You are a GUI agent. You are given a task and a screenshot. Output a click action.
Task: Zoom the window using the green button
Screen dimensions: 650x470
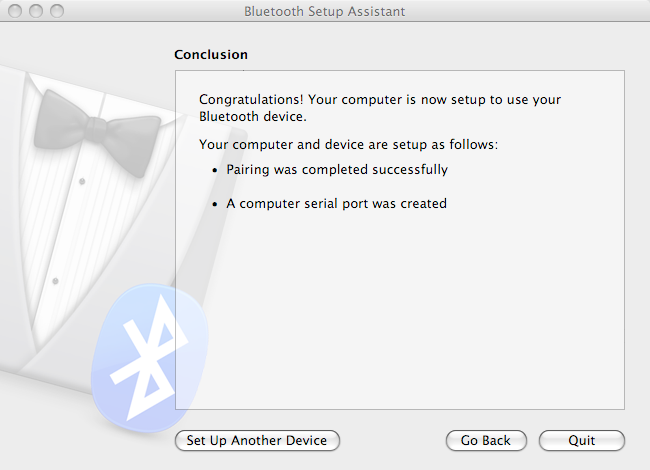[x=56, y=12]
